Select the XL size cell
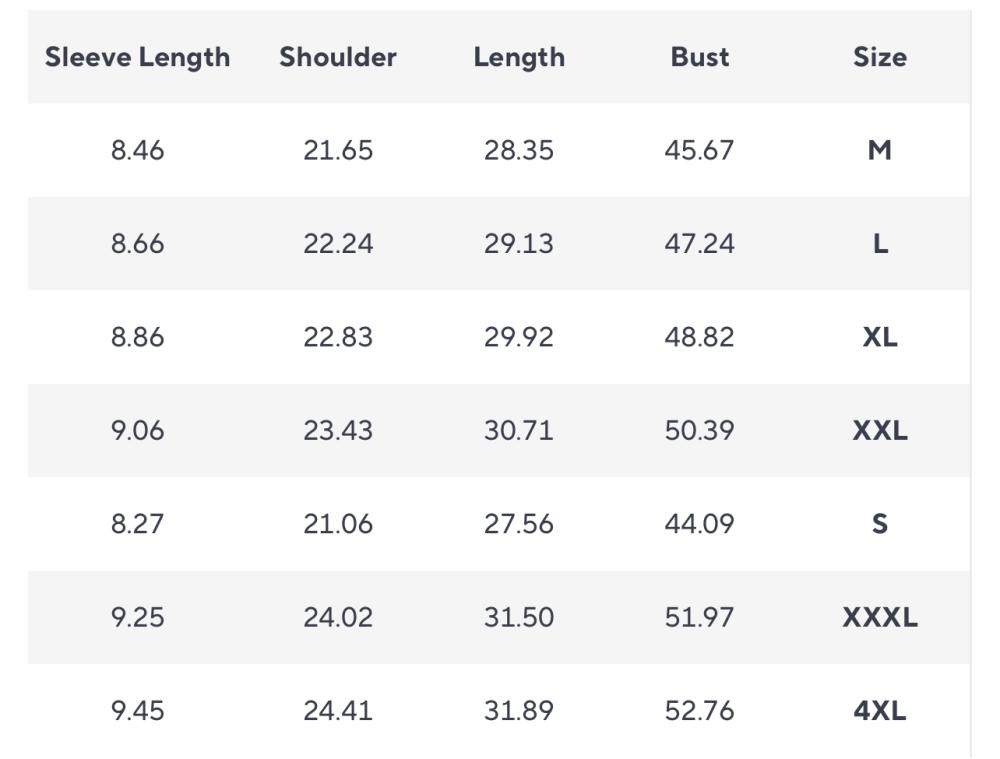Viewport: 1000px width, 759px height. 880,337
